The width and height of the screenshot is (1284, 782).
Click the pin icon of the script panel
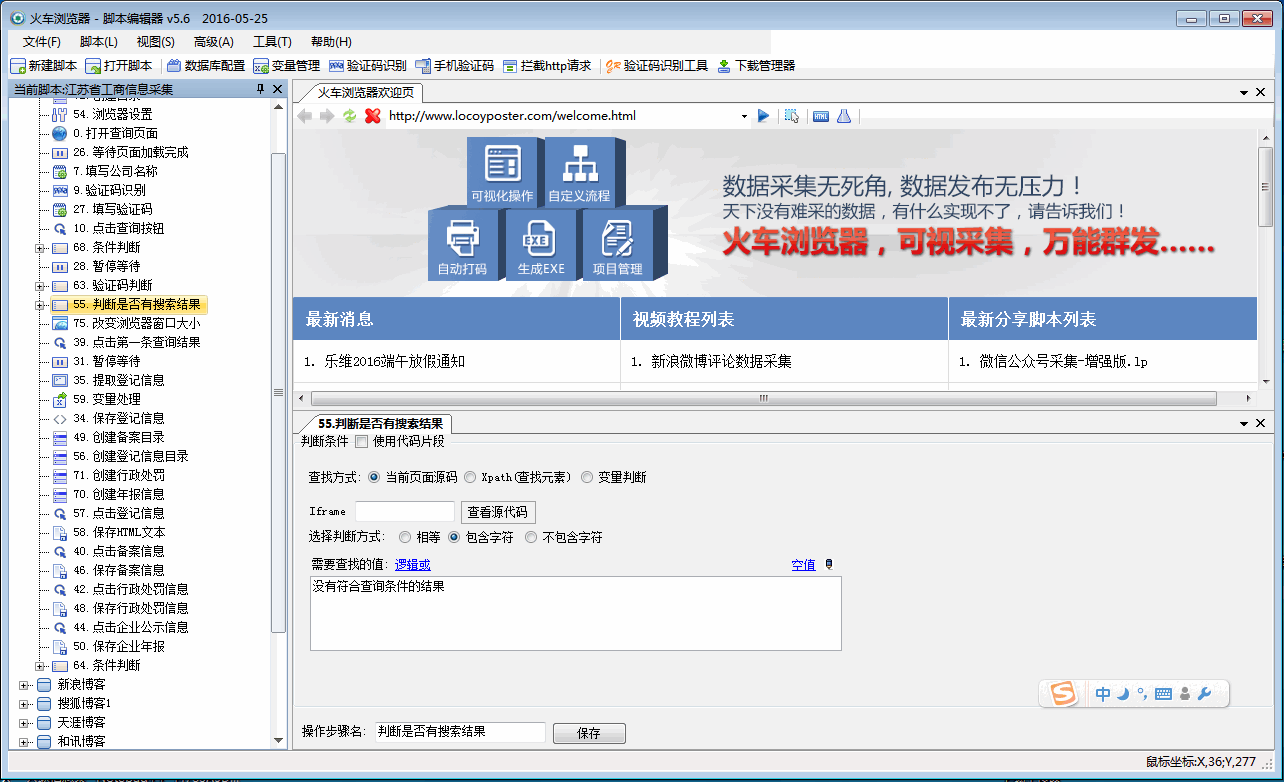coord(261,89)
